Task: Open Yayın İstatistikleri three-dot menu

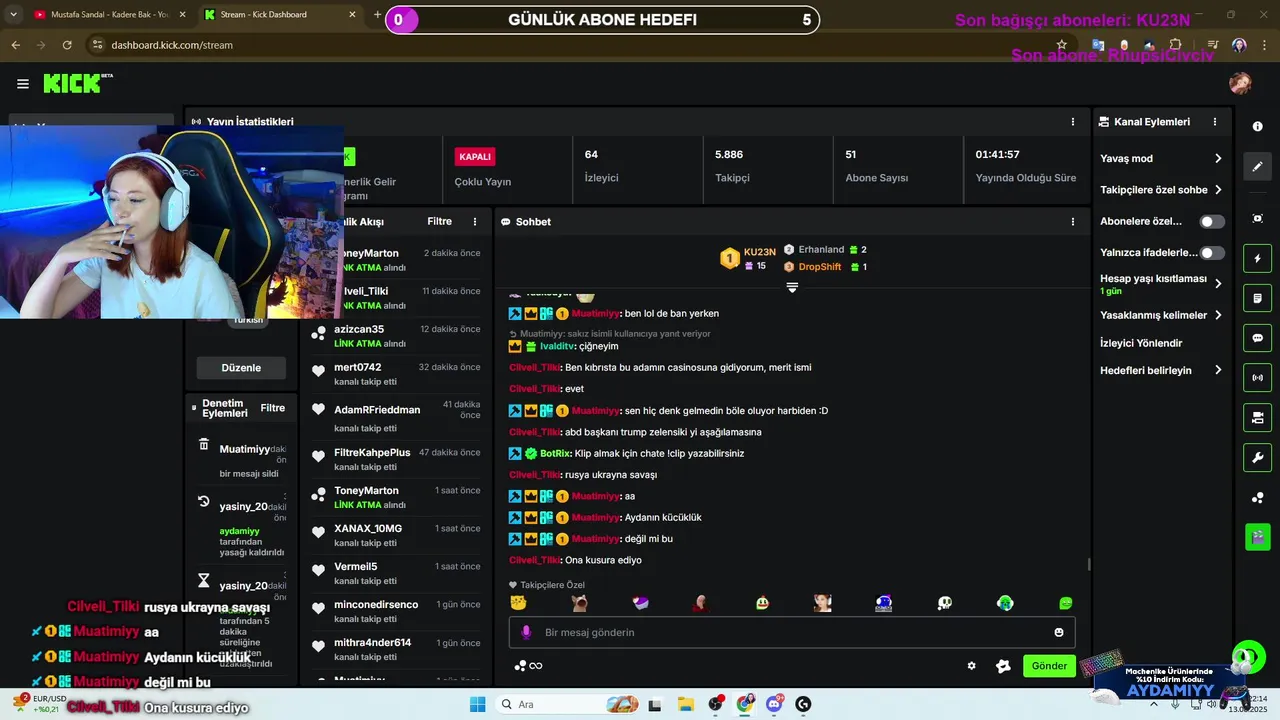Action: (1073, 122)
